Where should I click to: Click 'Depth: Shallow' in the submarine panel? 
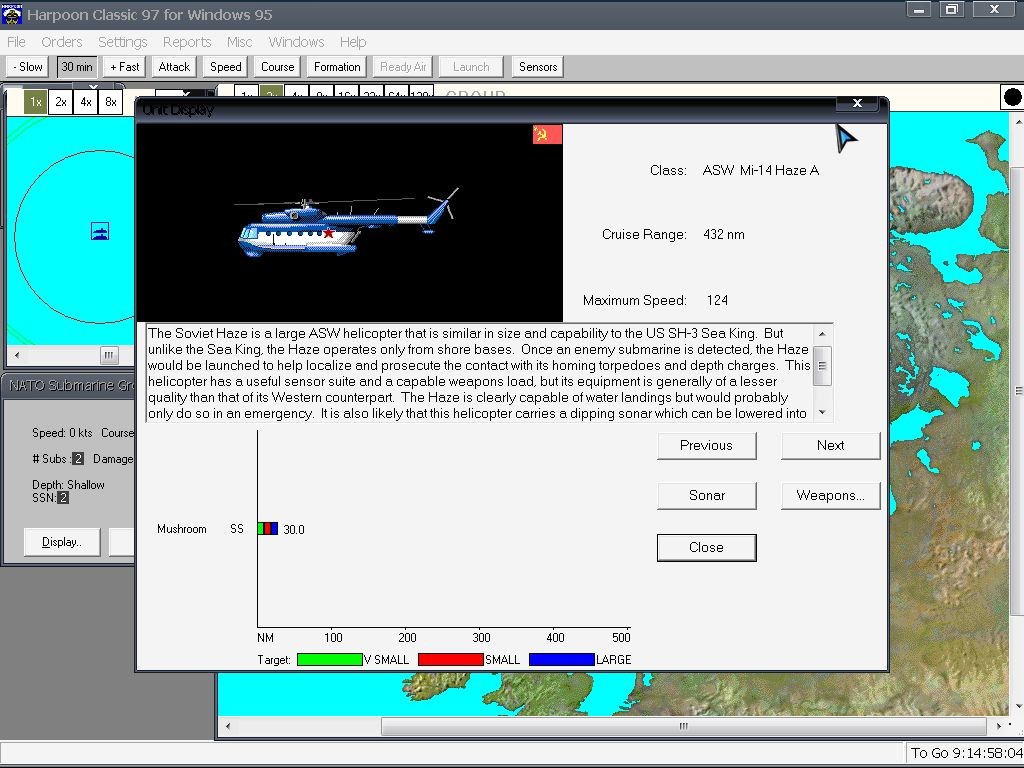click(68, 485)
